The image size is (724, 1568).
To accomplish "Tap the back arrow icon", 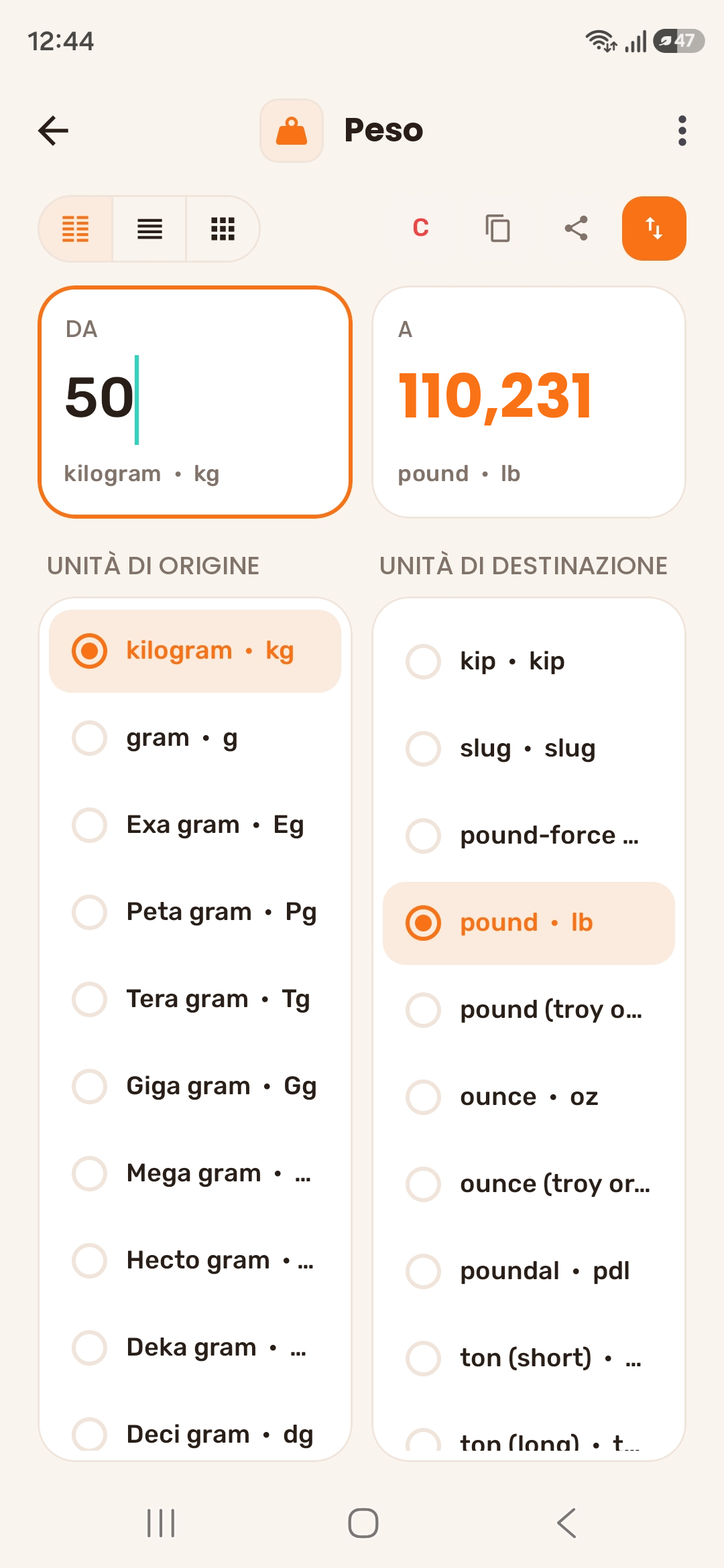I will (x=54, y=131).
